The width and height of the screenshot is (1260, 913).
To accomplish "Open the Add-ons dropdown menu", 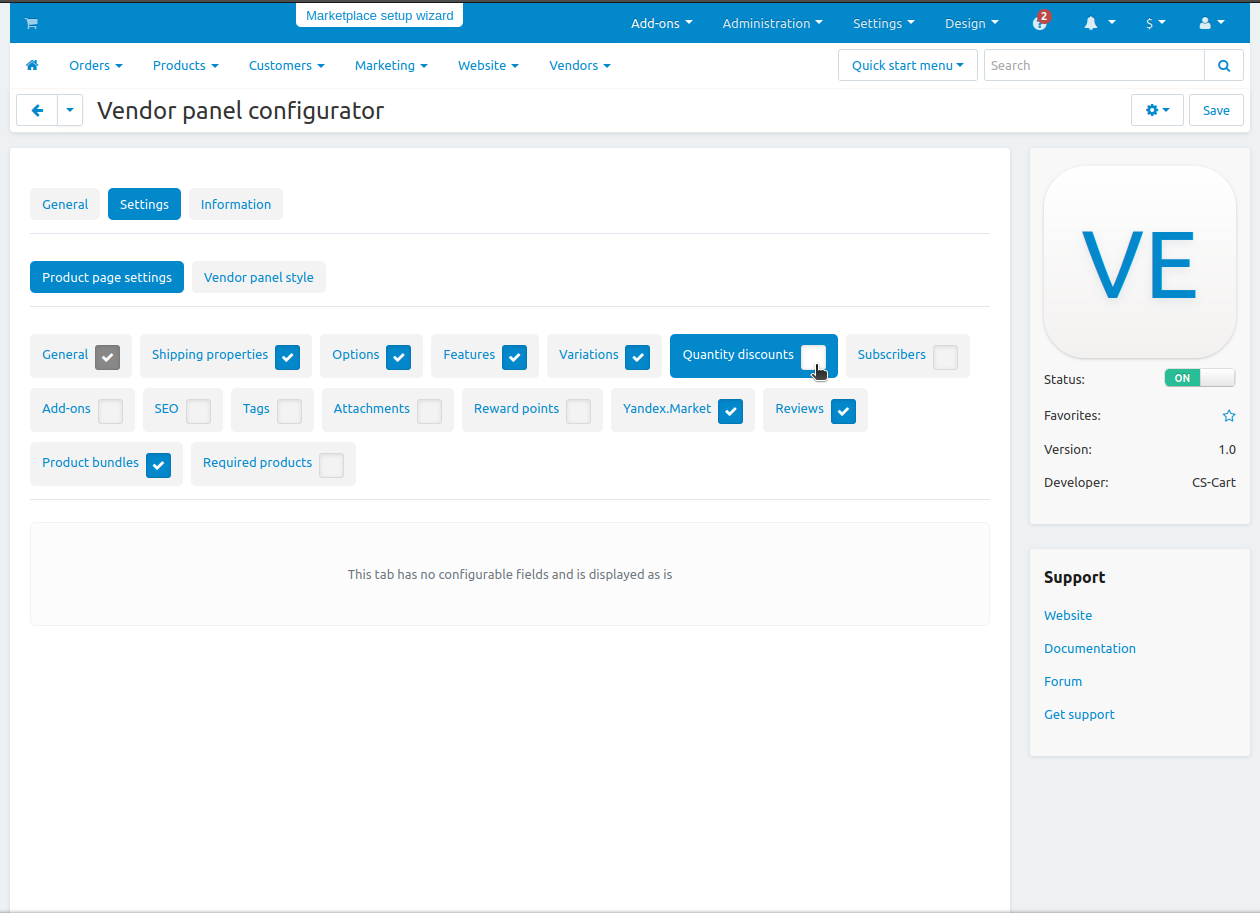I will tap(661, 23).
